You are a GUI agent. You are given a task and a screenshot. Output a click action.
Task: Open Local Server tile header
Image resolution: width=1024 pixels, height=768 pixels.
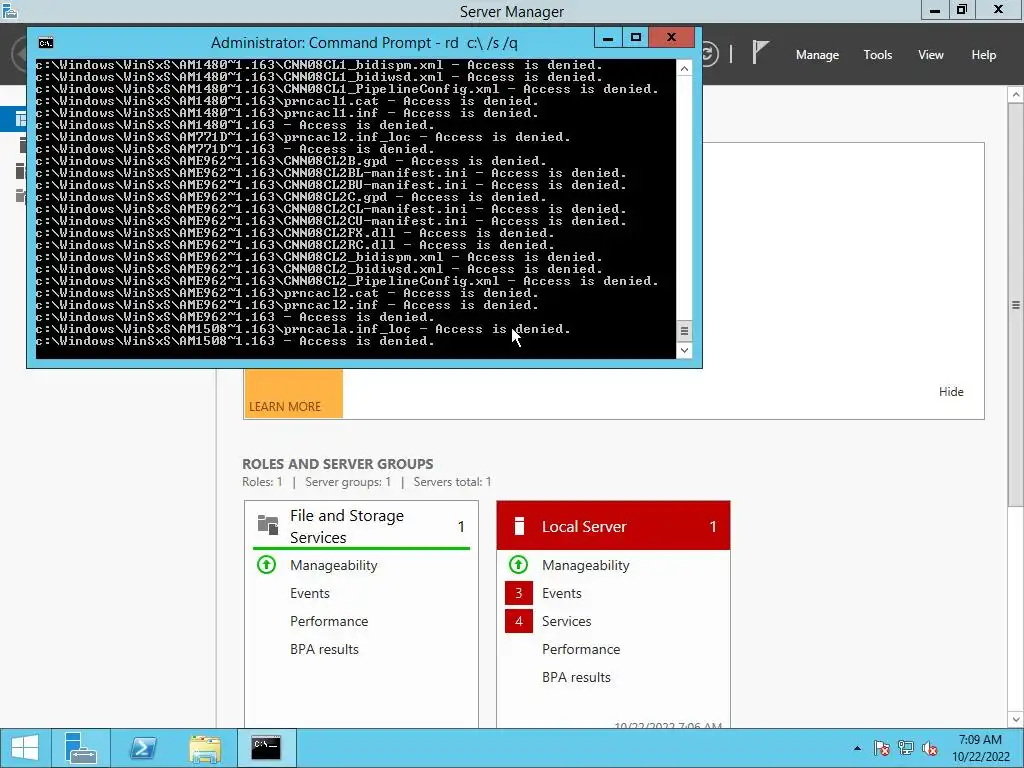[613, 526]
